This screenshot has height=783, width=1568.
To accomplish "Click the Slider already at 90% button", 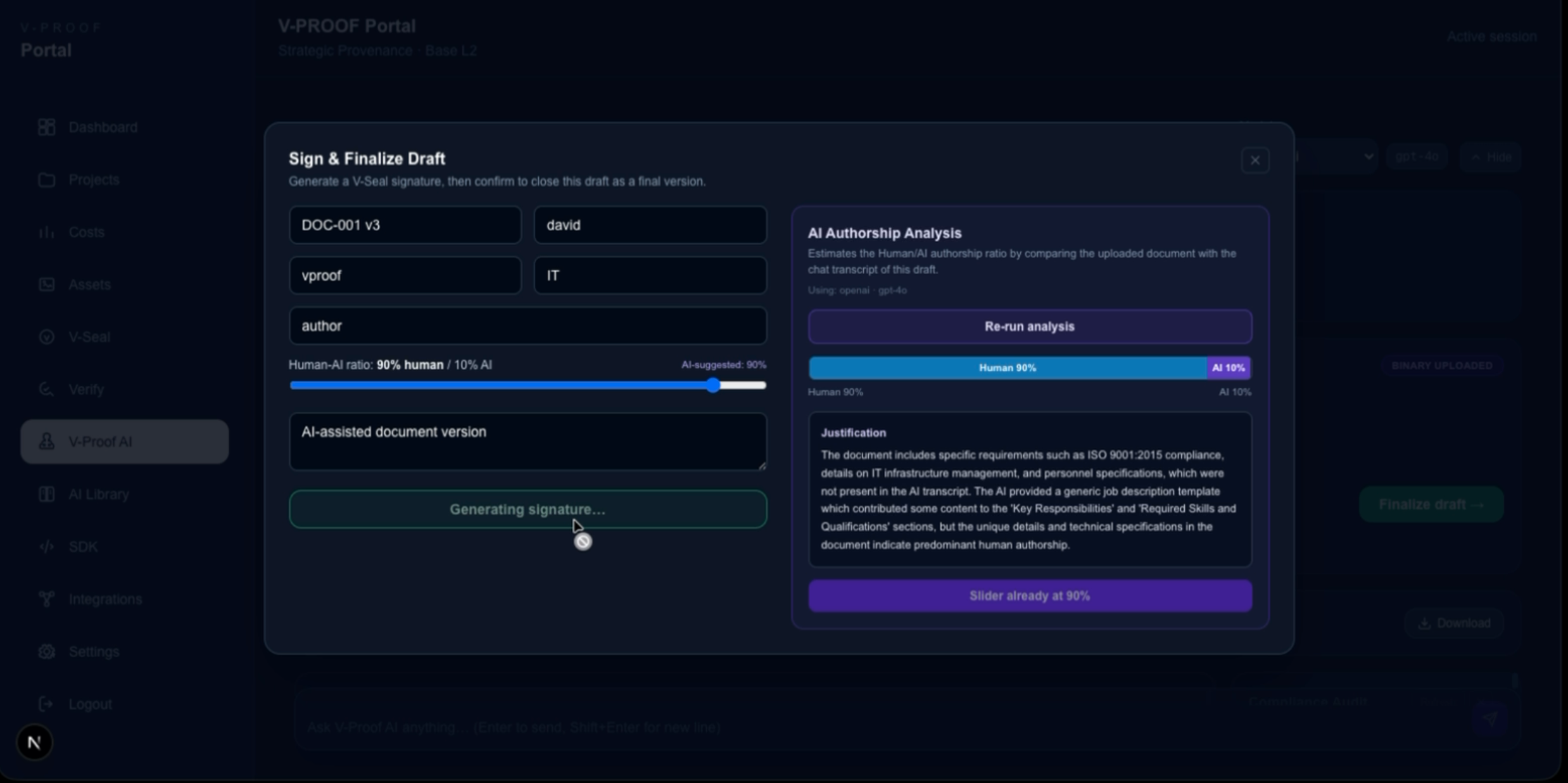I will 1030,596.
